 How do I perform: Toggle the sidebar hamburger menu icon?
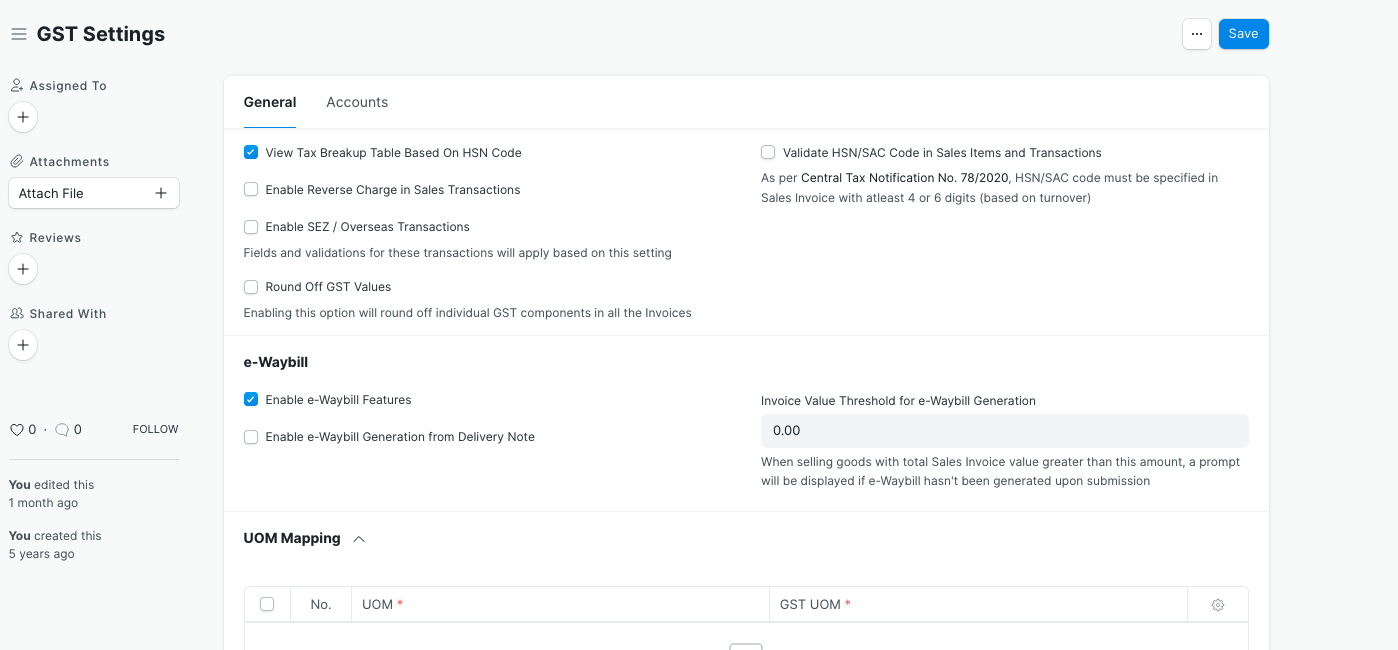[x=18, y=34]
